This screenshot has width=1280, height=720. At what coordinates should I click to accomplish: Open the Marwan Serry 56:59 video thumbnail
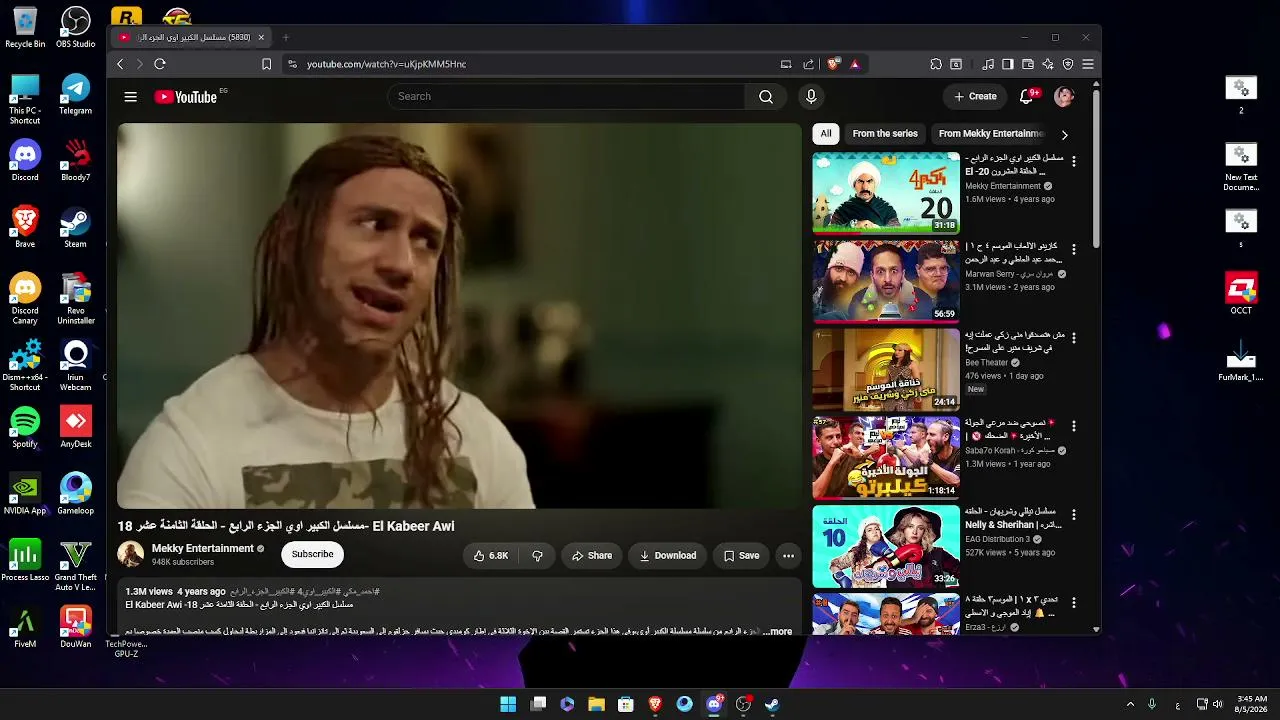(886, 281)
